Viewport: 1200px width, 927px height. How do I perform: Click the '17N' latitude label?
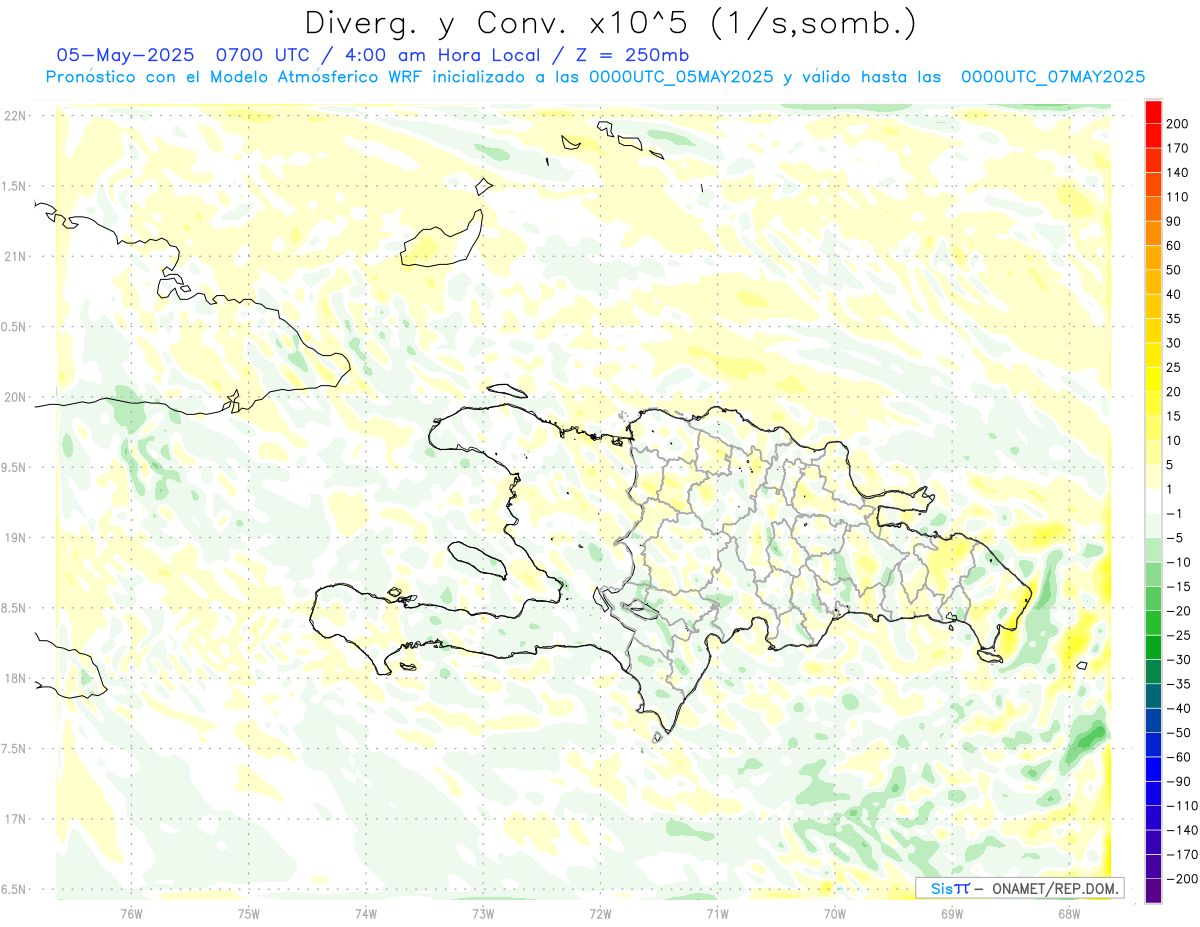pos(15,819)
